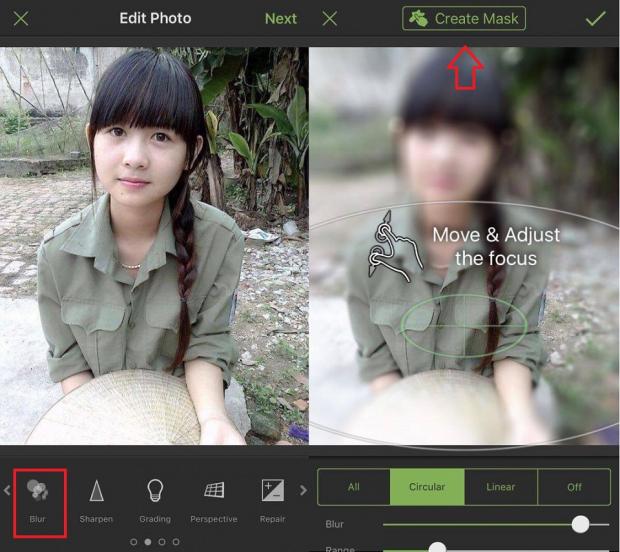This screenshot has width=620, height=552.
Task: Set blur mode to Linear
Action: click(501, 487)
